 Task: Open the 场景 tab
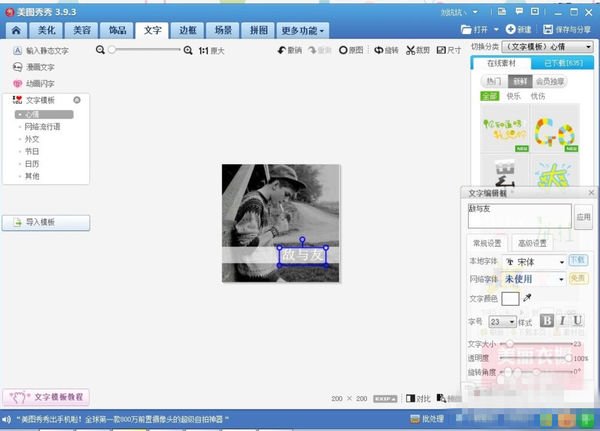tap(223, 30)
